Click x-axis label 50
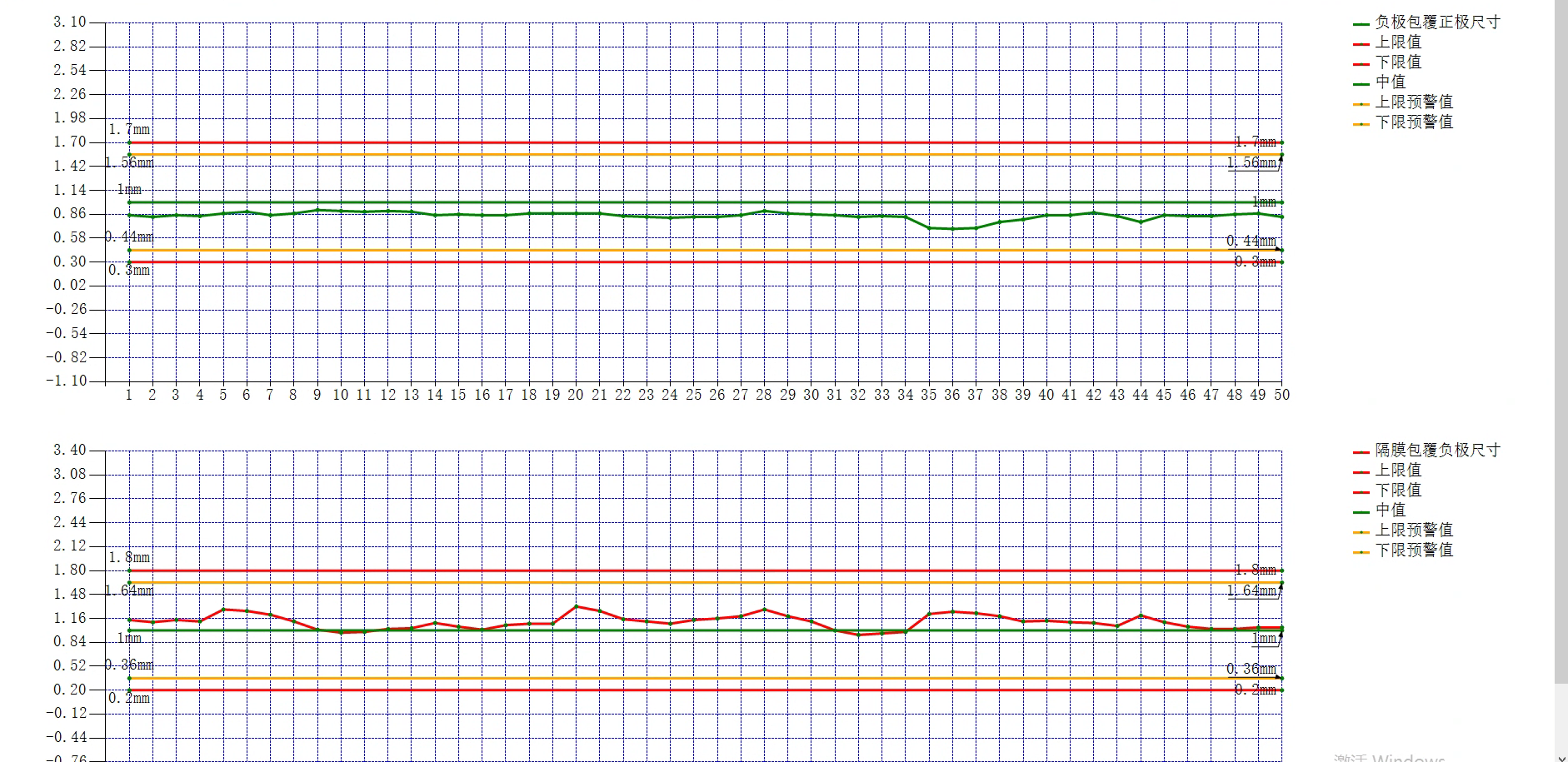The width and height of the screenshot is (1568, 762). [x=1281, y=395]
